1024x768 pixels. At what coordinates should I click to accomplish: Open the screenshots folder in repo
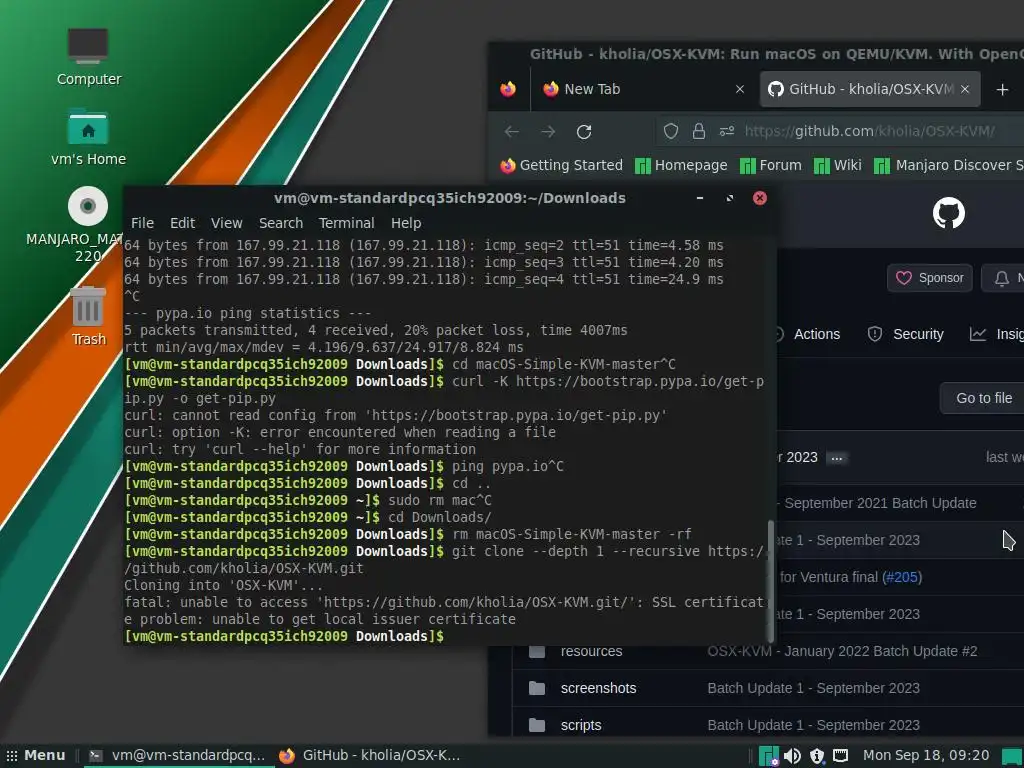[x=598, y=688]
